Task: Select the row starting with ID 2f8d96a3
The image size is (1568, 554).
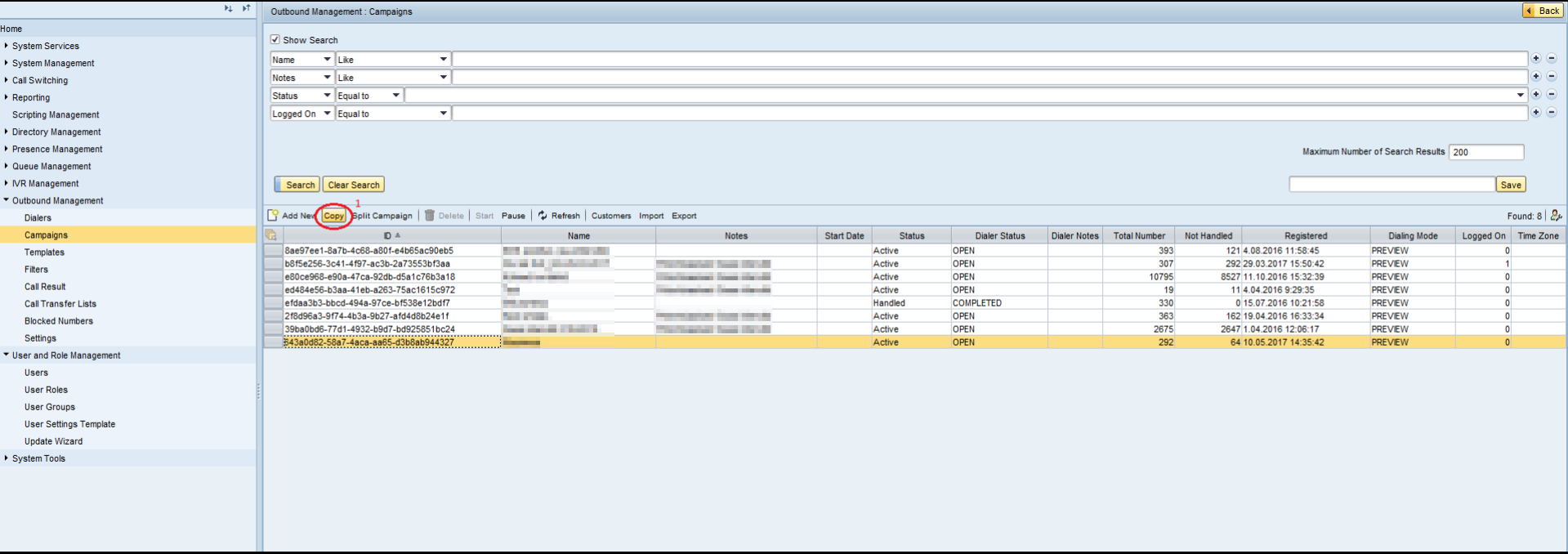Action: click(x=273, y=316)
